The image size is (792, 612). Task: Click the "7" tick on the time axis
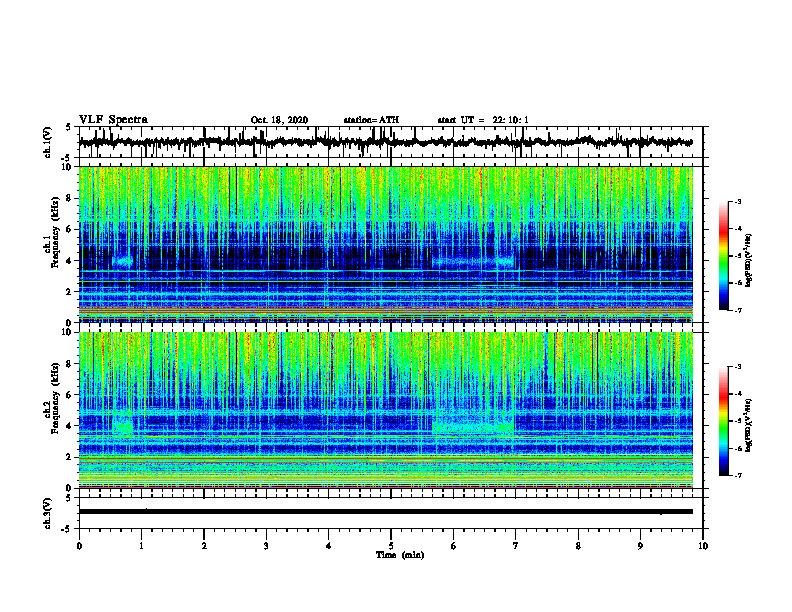pos(516,546)
